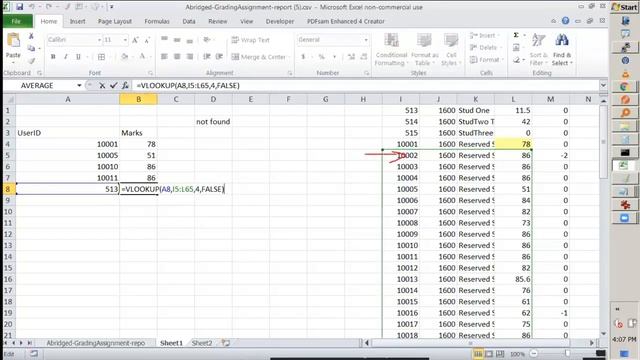This screenshot has width=640, height=360.
Task: Toggle Italic formatting
Action: pos(65,57)
